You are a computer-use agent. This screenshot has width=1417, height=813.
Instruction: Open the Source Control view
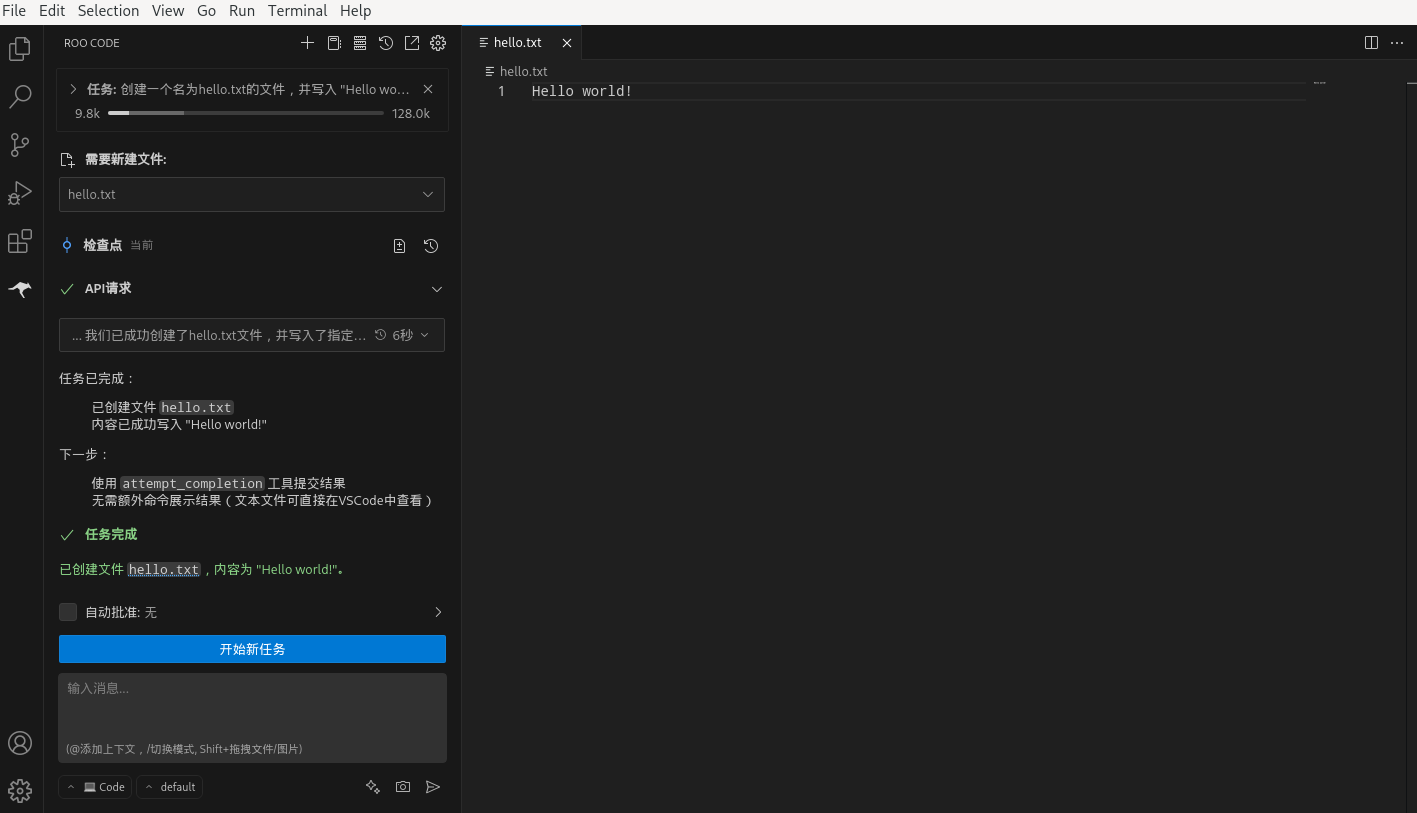20,145
